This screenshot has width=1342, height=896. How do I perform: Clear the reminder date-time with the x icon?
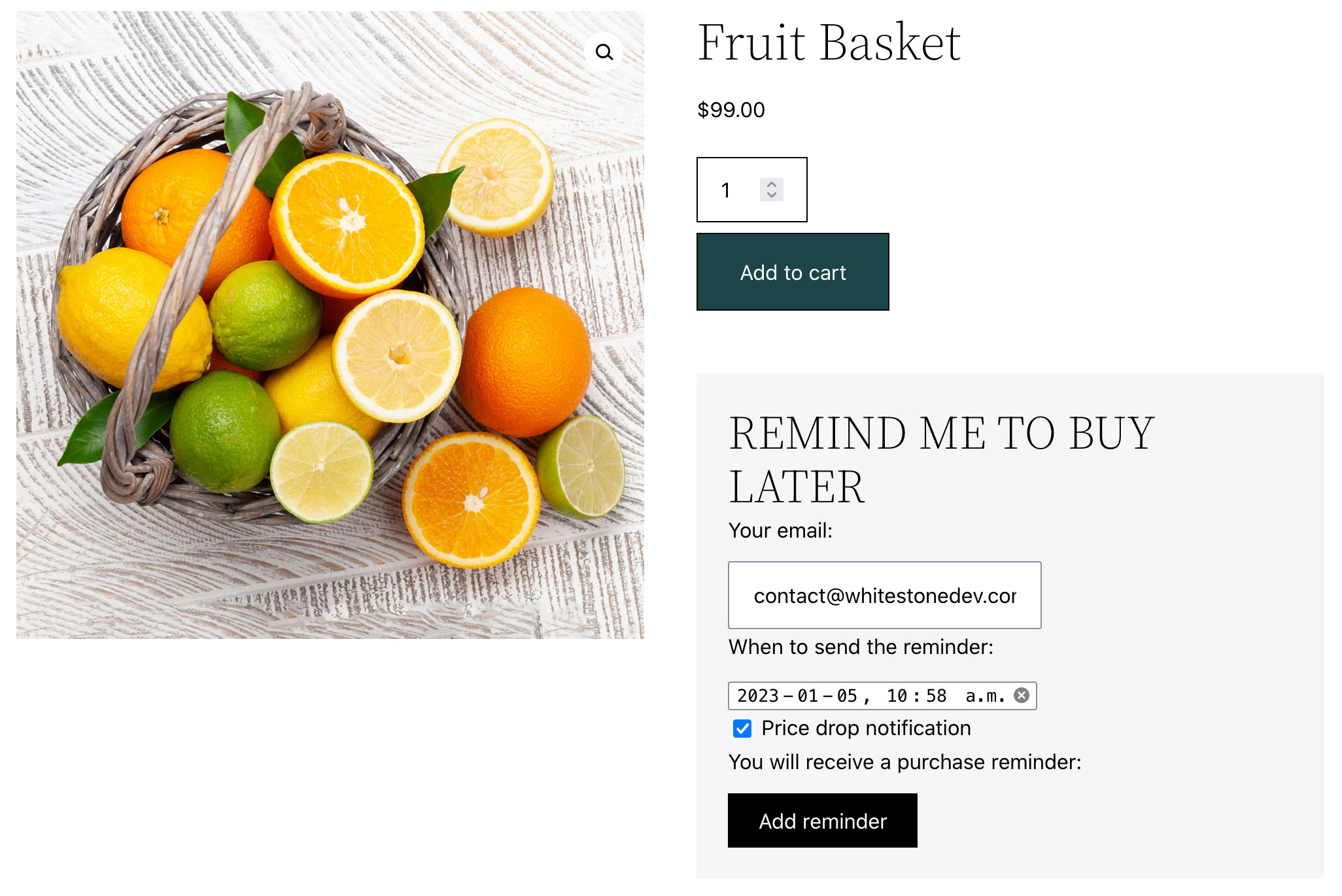tap(1021, 695)
